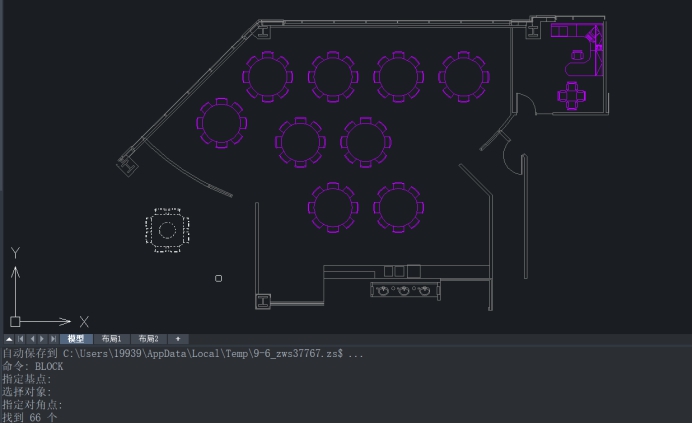Add a new layout with the plus tab
Image resolution: width=693 pixels, height=424 pixels.
pyautogui.click(x=177, y=339)
